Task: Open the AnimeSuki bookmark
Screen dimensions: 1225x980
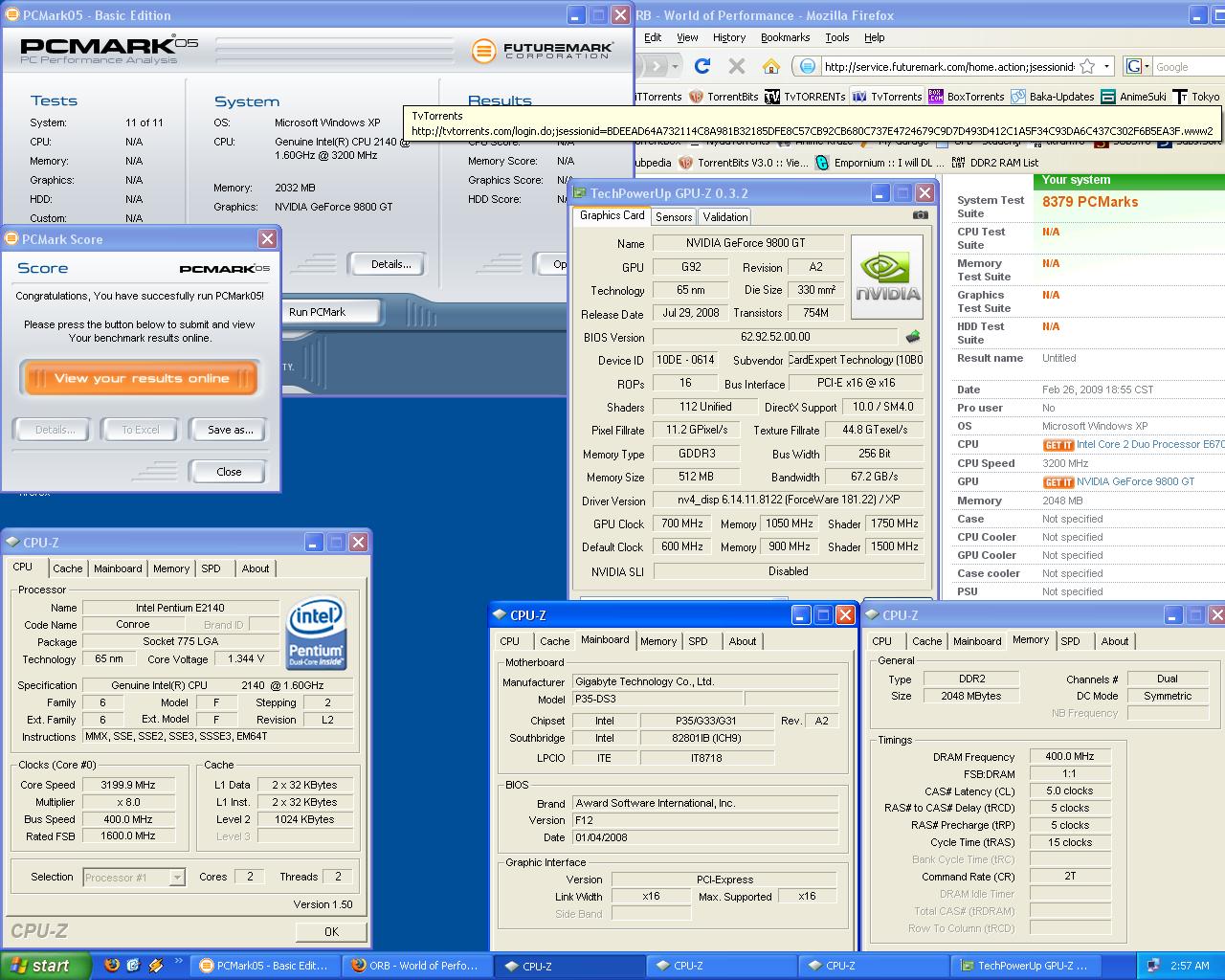Action: coord(1134,97)
